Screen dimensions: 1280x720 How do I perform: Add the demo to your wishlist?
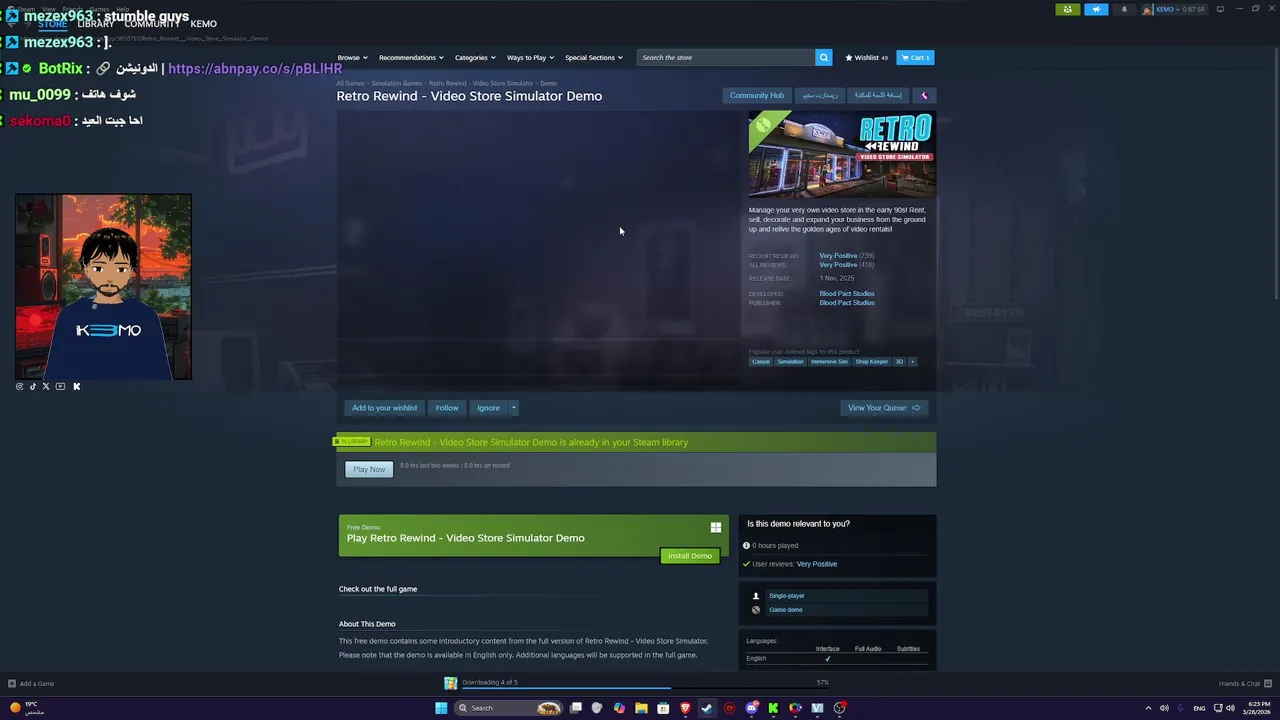(384, 408)
